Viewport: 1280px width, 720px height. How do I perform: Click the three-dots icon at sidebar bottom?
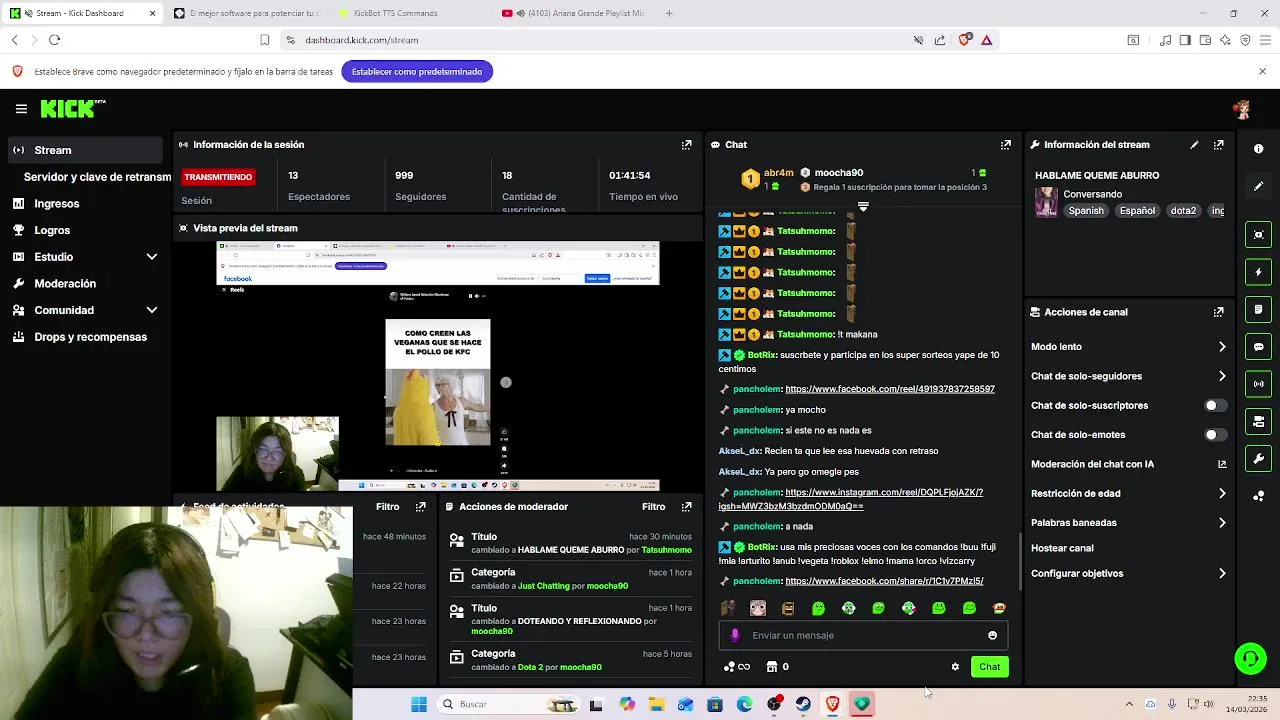(1258, 496)
